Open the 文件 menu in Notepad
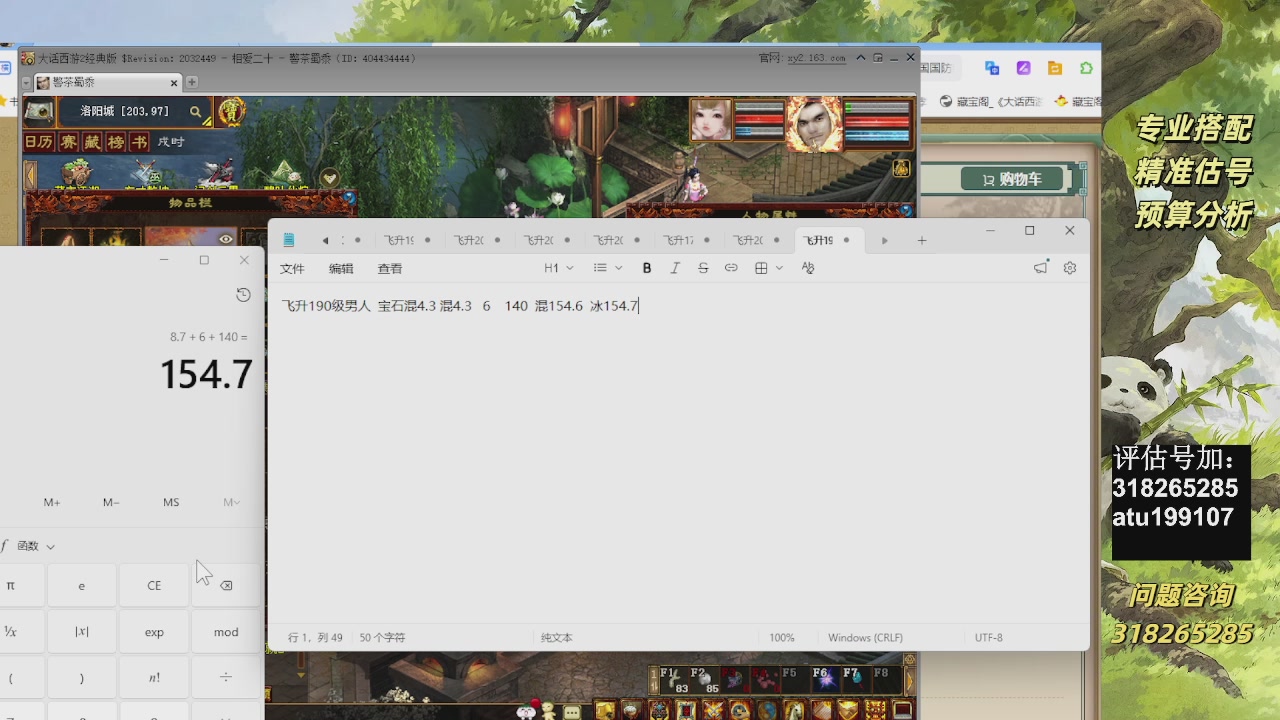The image size is (1280, 720). (292, 268)
